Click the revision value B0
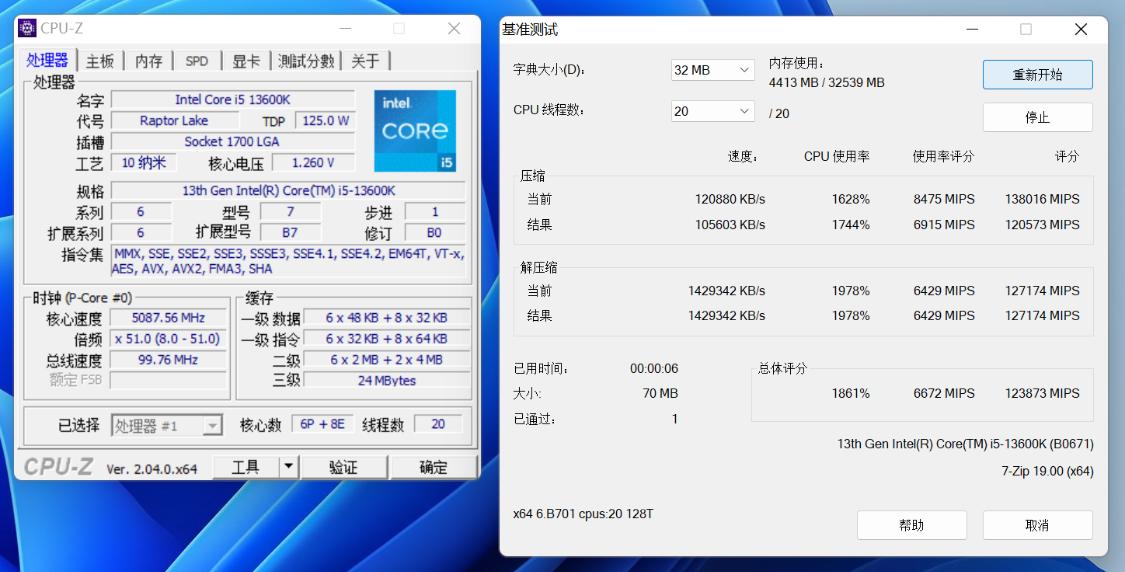 pos(435,233)
